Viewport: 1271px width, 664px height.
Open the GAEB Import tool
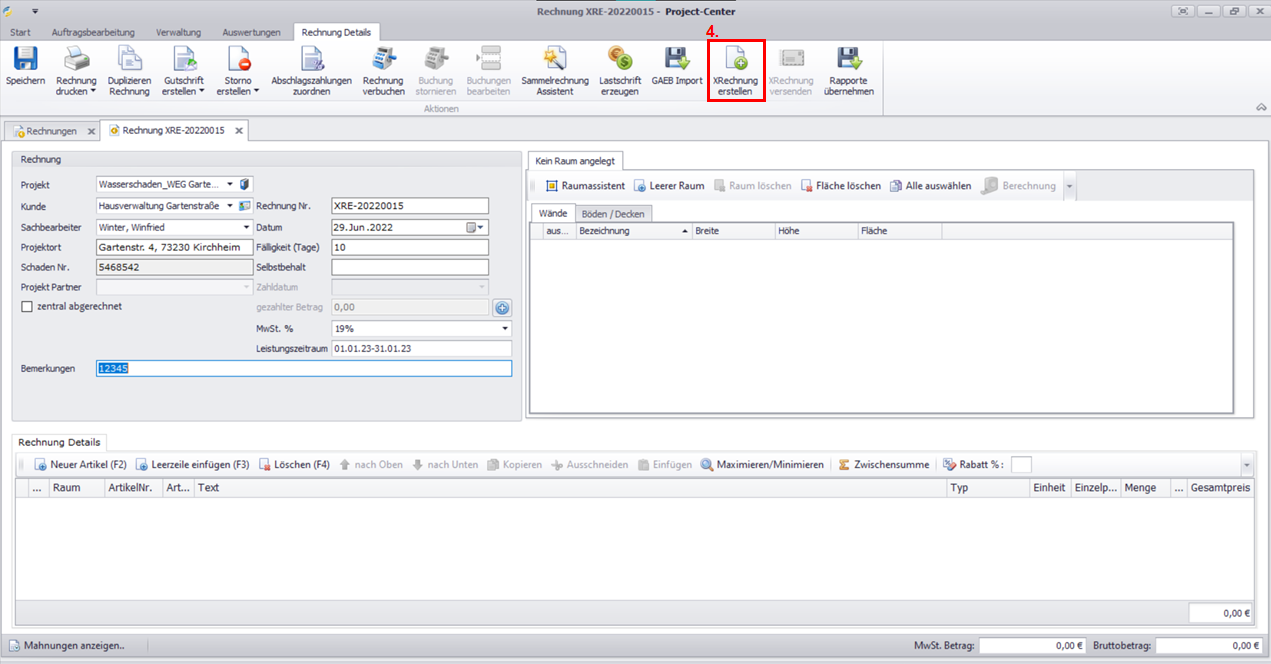point(677,60)
